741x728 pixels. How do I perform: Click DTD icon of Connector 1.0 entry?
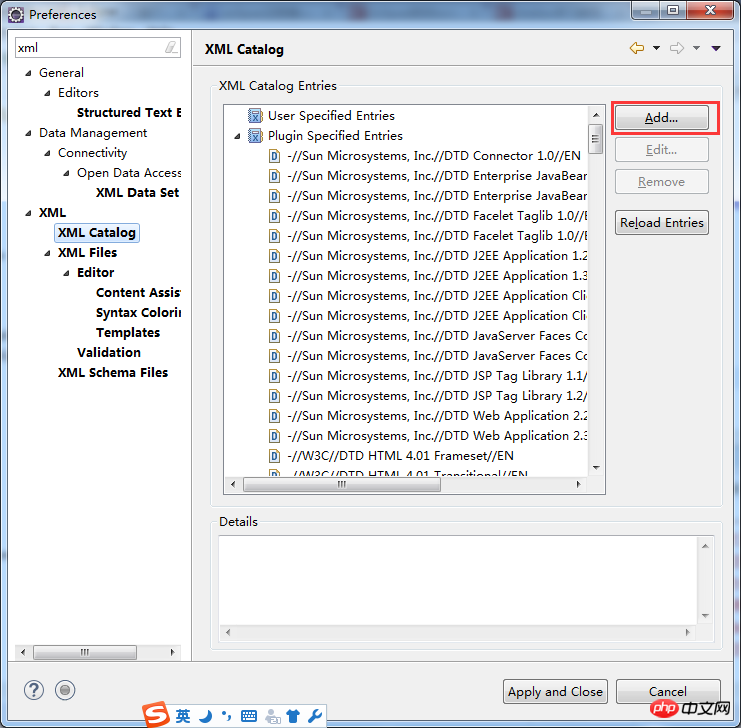(274, 156)
